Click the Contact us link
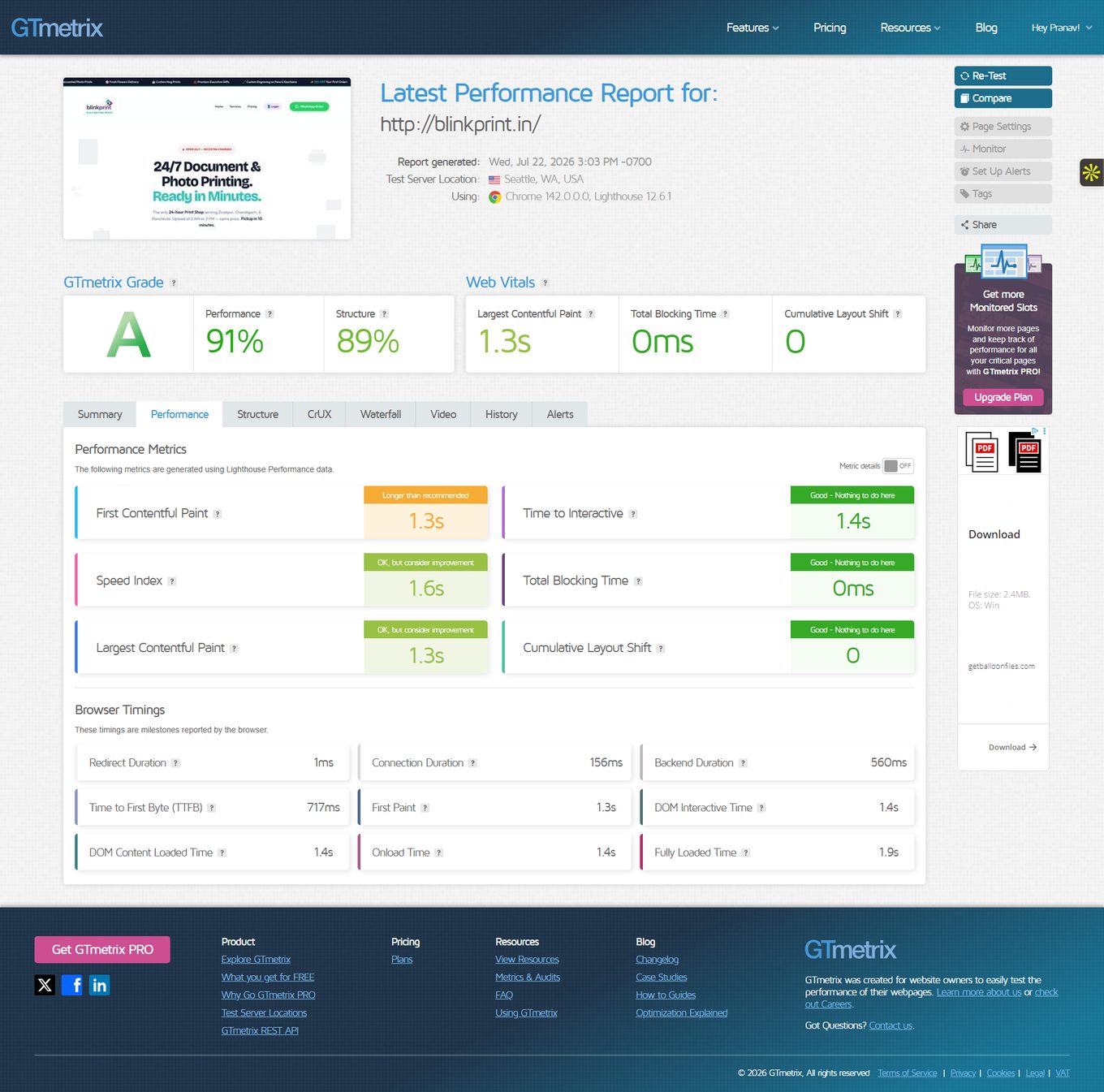The width and height of the screenshot is (1104, 1092). tap(891, 1026)
